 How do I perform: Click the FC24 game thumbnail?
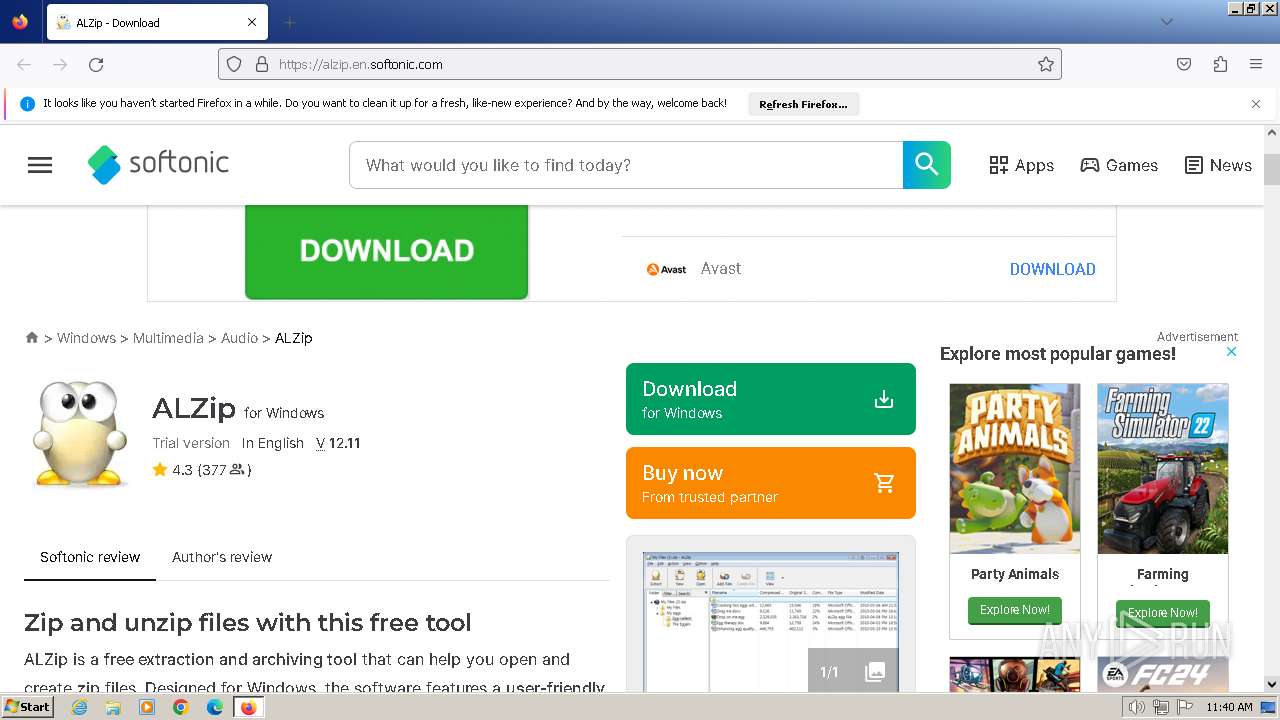click(1163, 675)
